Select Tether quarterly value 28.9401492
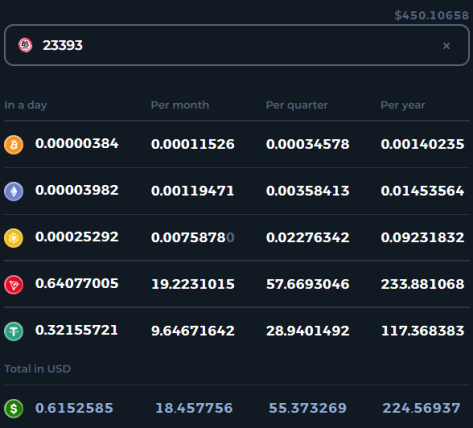 click(308, 331)
